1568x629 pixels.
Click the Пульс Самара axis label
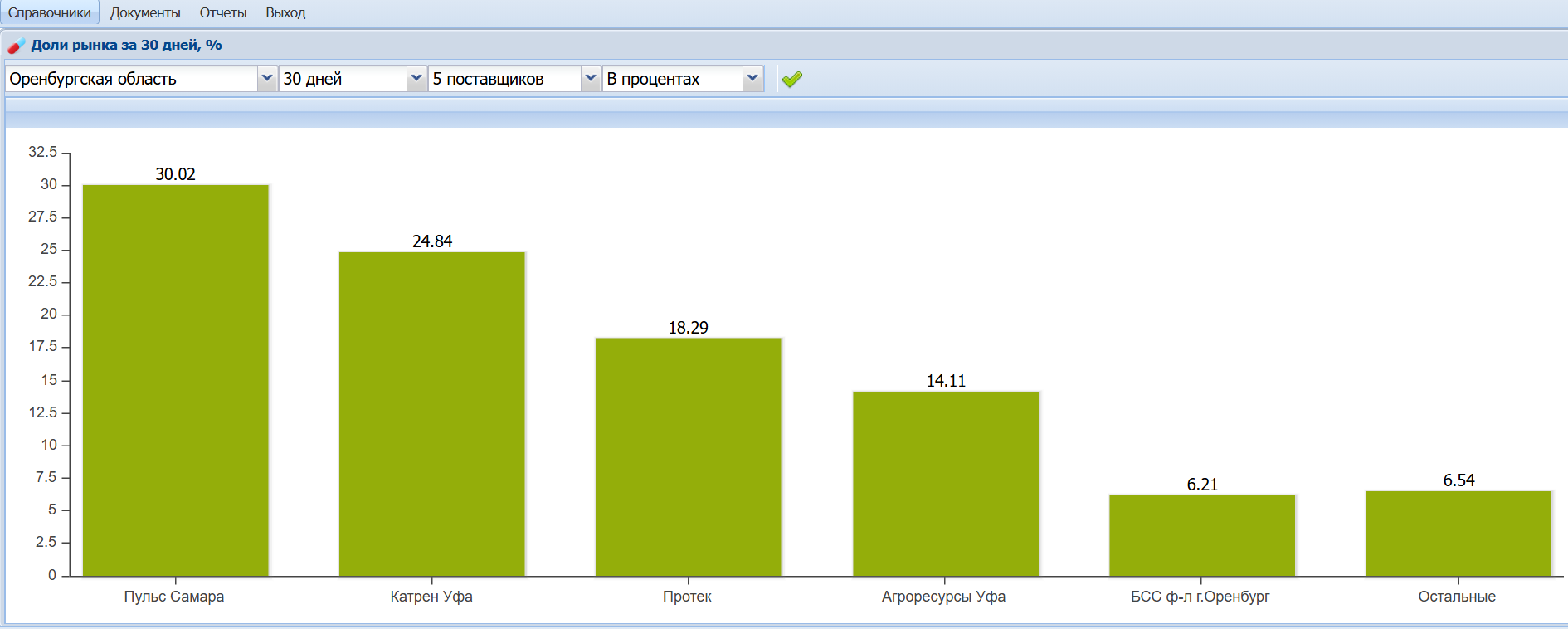point(174,597)
